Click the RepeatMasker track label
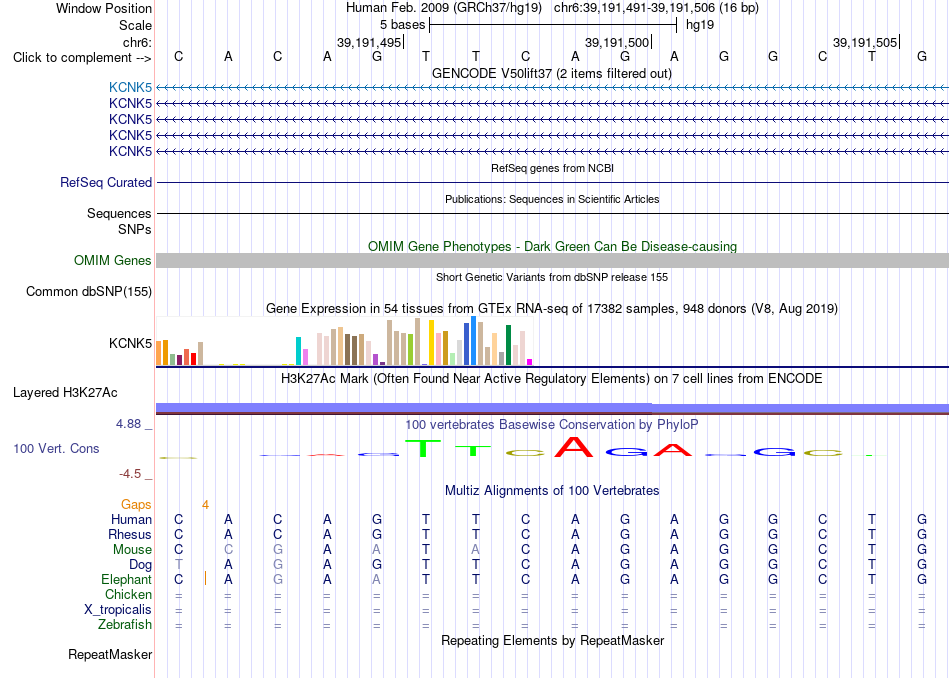This screenshot has height=678, width=950. (x=110, y=654)
